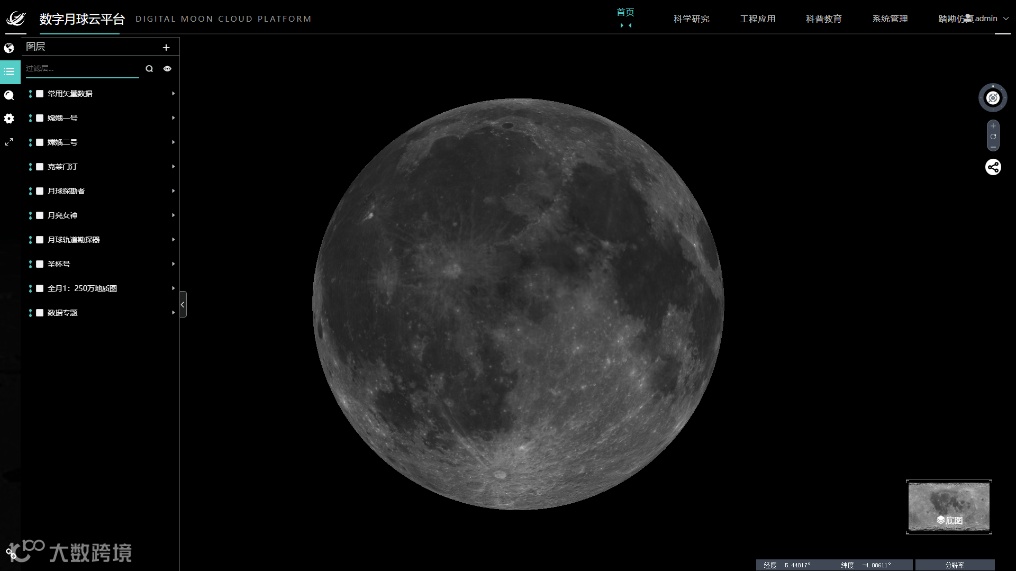Expand the 数据专题 layer group
Screen dimensions: 1016x571
coord(173,312)
